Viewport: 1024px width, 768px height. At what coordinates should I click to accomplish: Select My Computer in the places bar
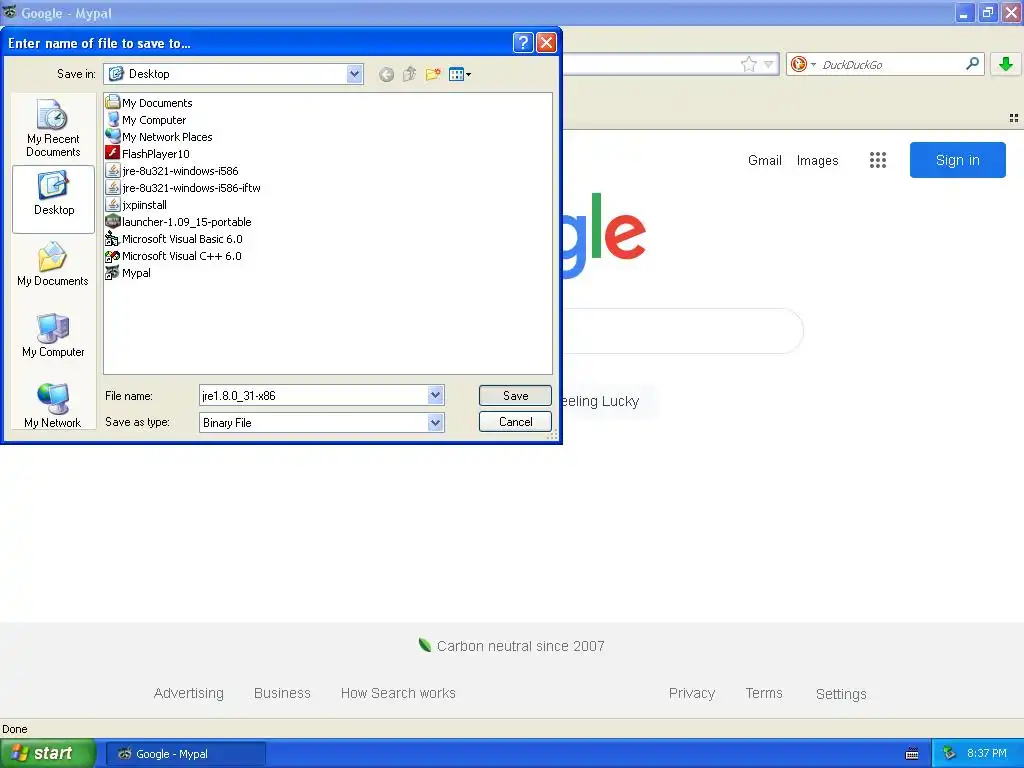[53, 334]
